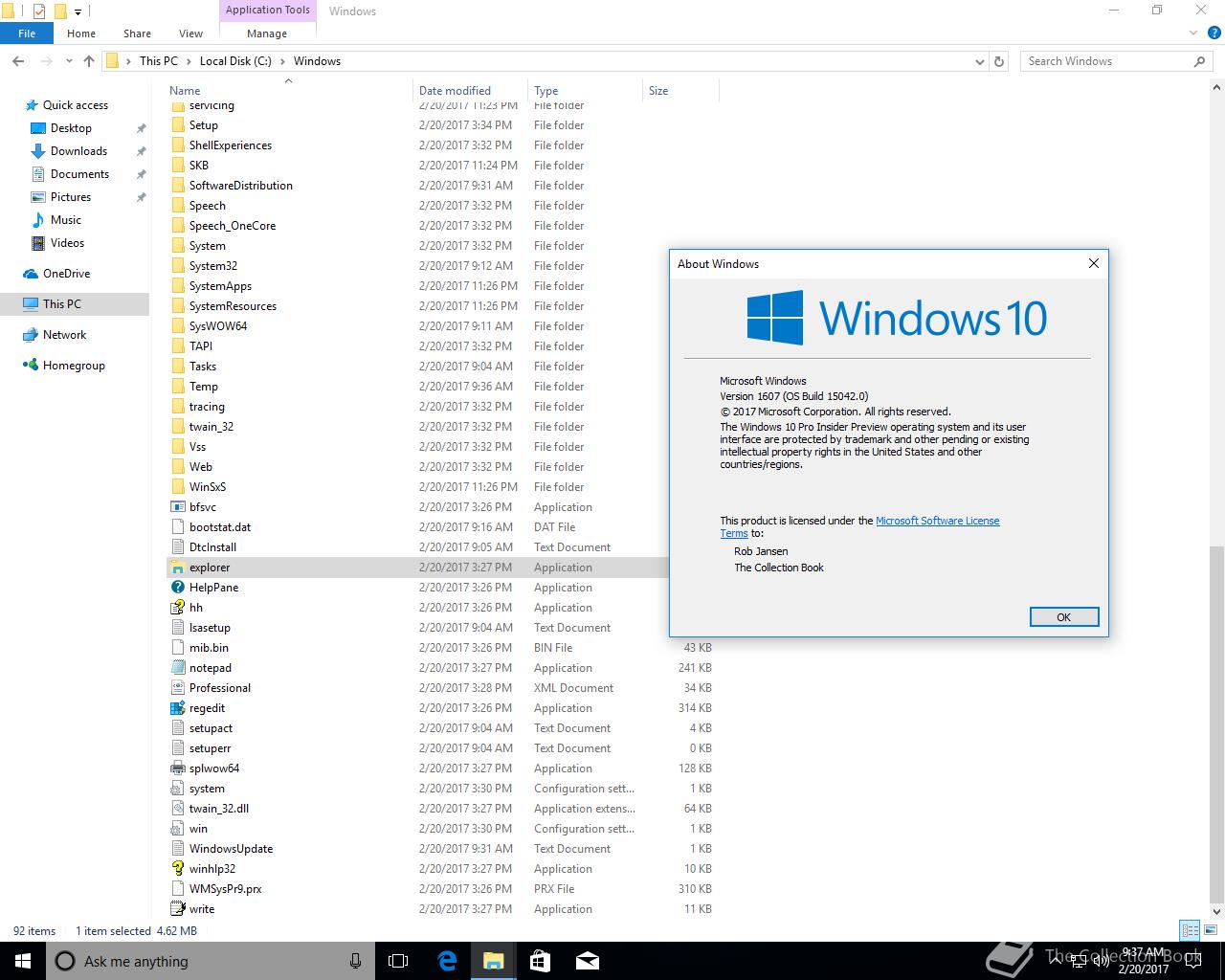Open the regedit application icon
The image size is (1225, 980).
(177, 708)
